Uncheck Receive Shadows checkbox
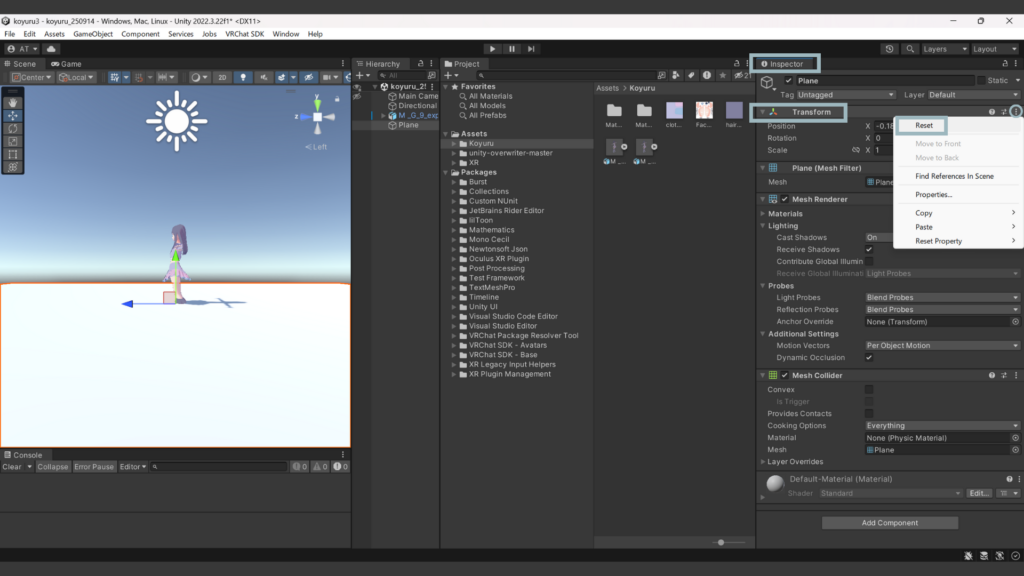1024x576 pixels. coord(869,249)
